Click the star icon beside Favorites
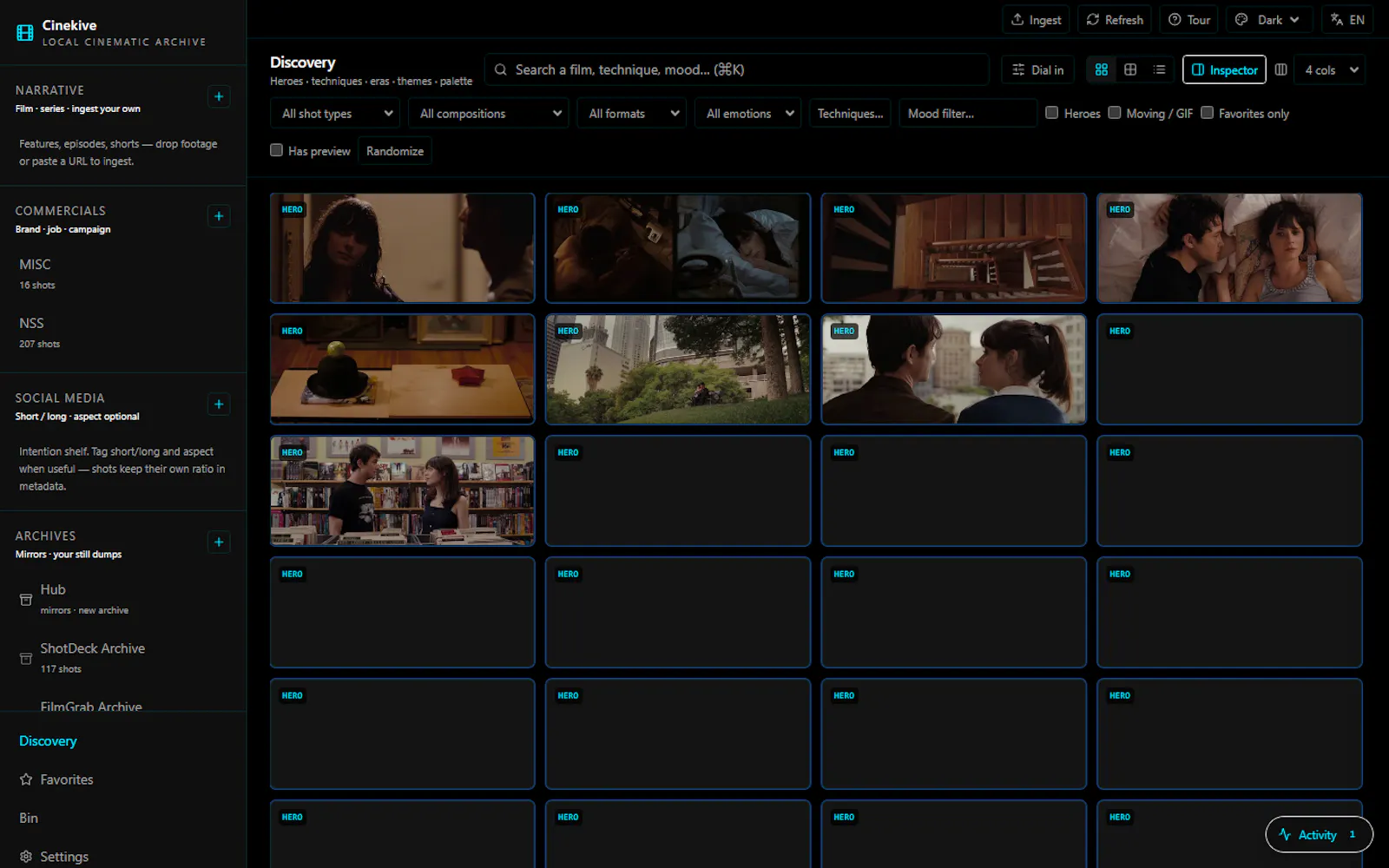This screenshot has width=1389, height=868. 26,779
